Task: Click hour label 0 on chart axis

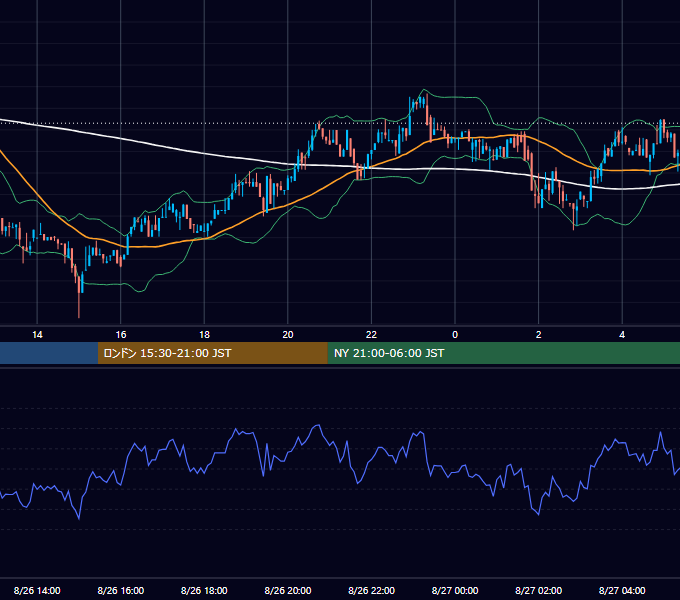Action: 455,335
